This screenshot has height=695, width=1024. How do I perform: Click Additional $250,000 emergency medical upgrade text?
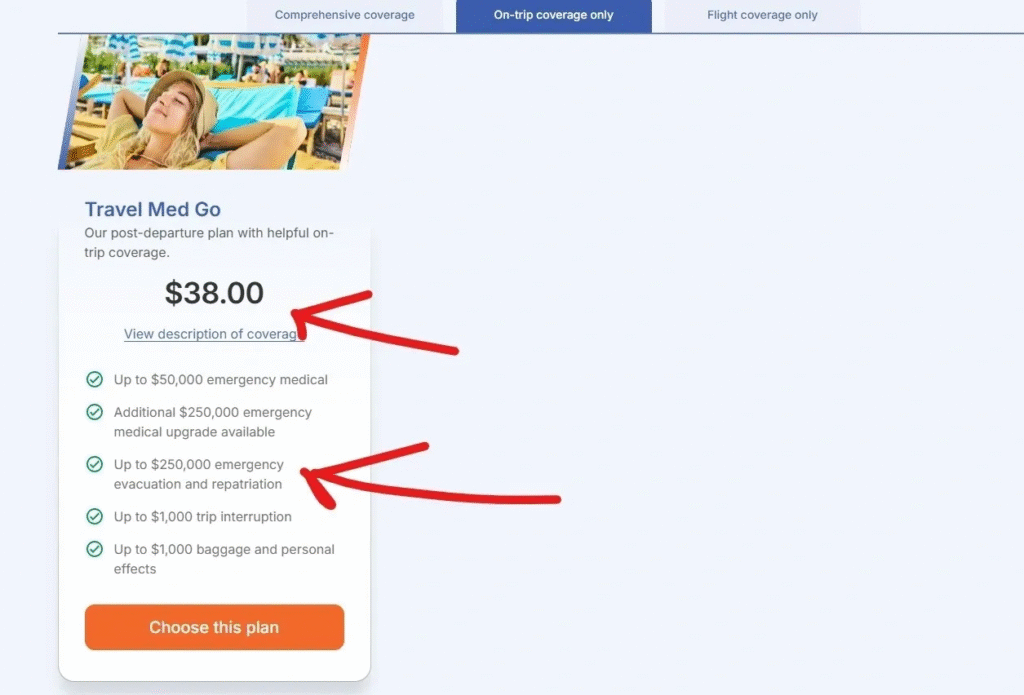click(x=213, y=422)
